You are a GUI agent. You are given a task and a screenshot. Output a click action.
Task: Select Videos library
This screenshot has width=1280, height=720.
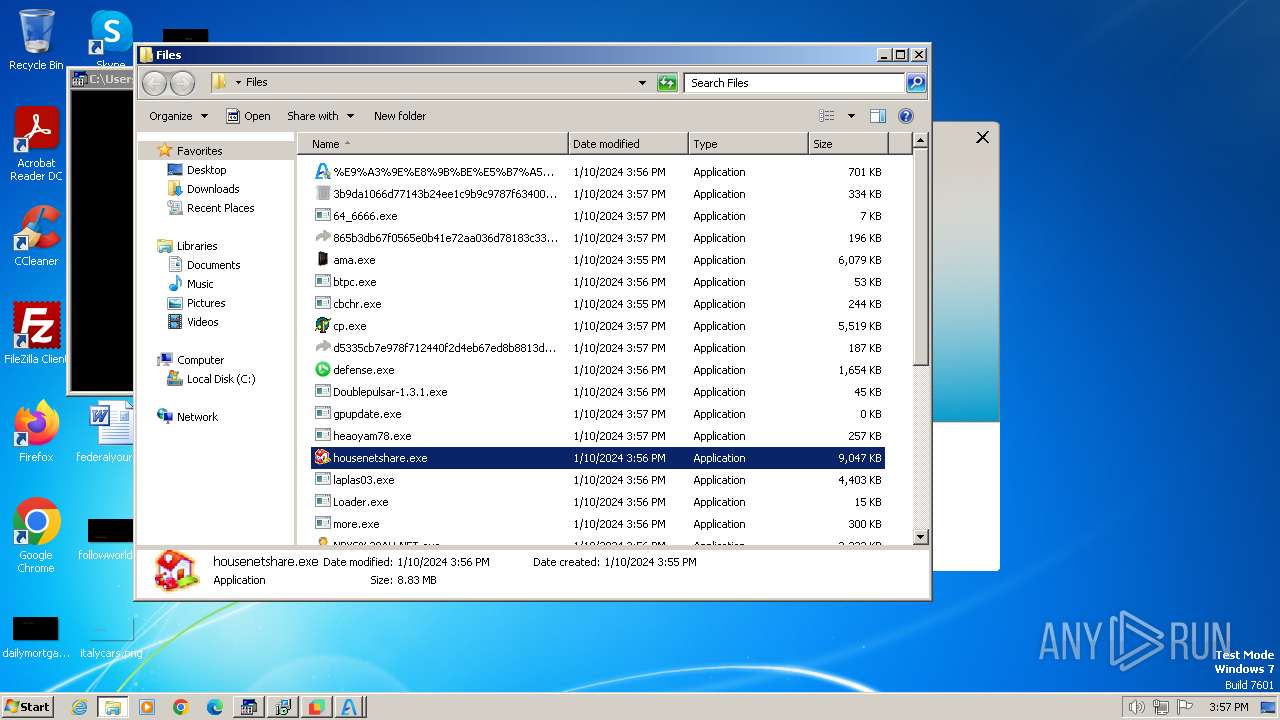202,322
